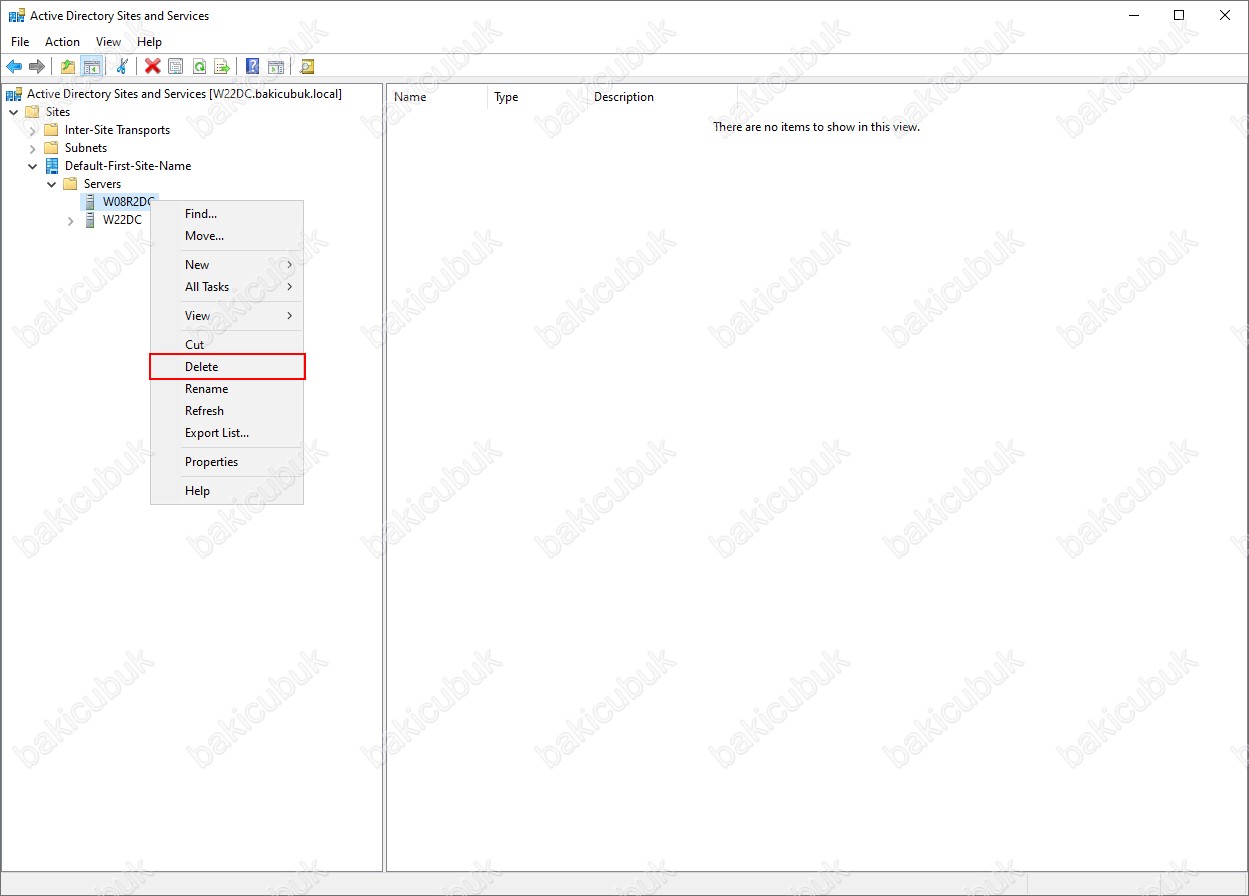This screenshot has height=896, width=1249.
Task: Click the app icon in the title bar
Action: 17,16
